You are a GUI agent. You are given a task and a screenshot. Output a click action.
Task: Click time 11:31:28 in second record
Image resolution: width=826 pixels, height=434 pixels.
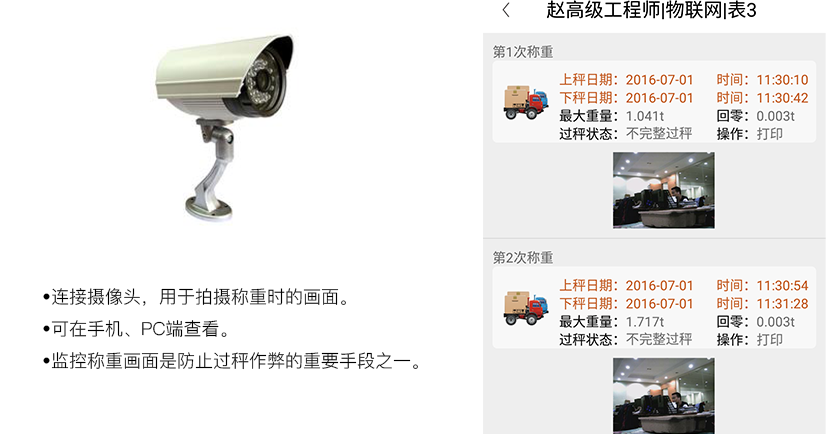782,304
